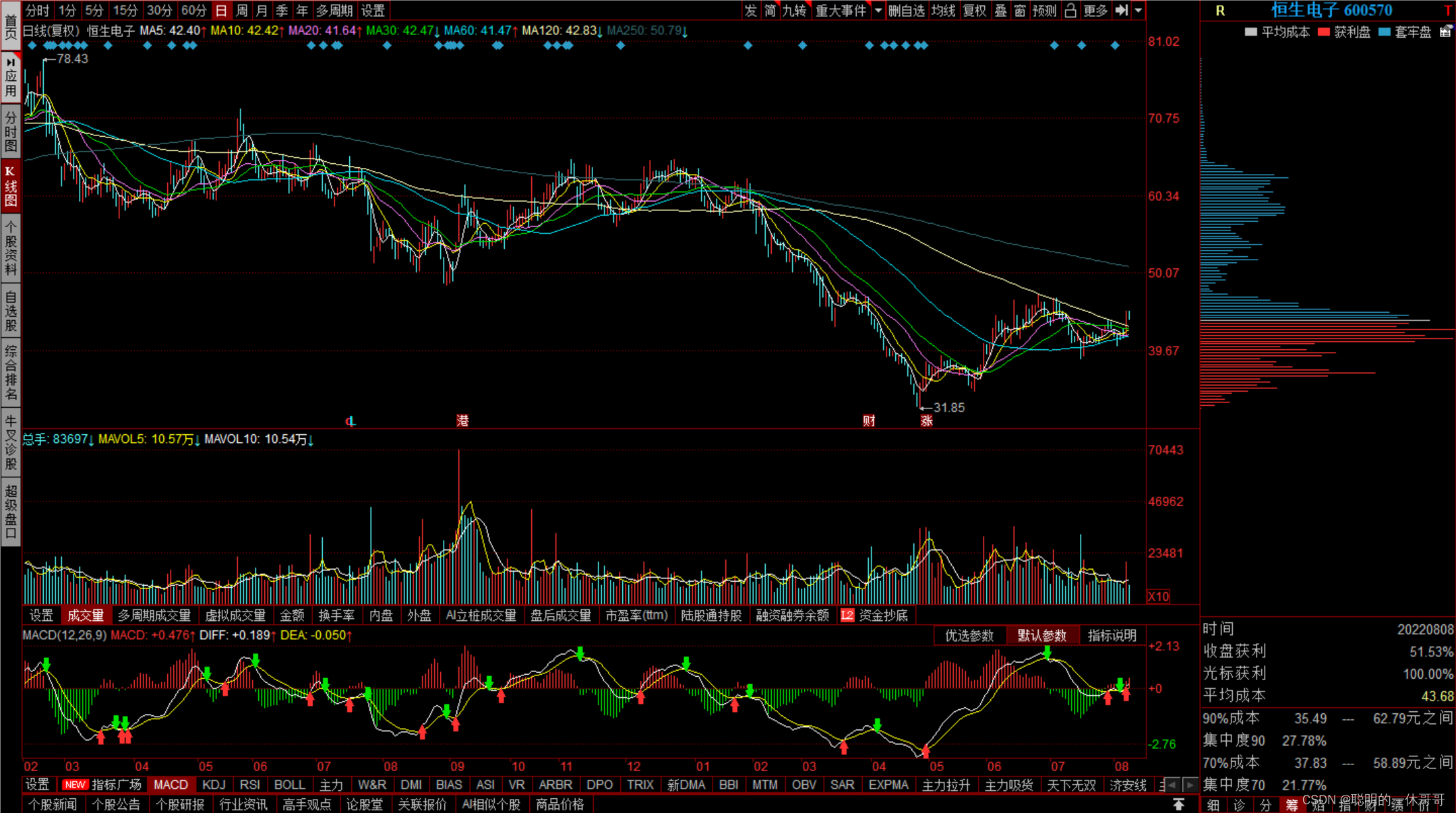Switch to 周 weekly period tab
Screen dimensions: 1456x813
pos(241,10)
